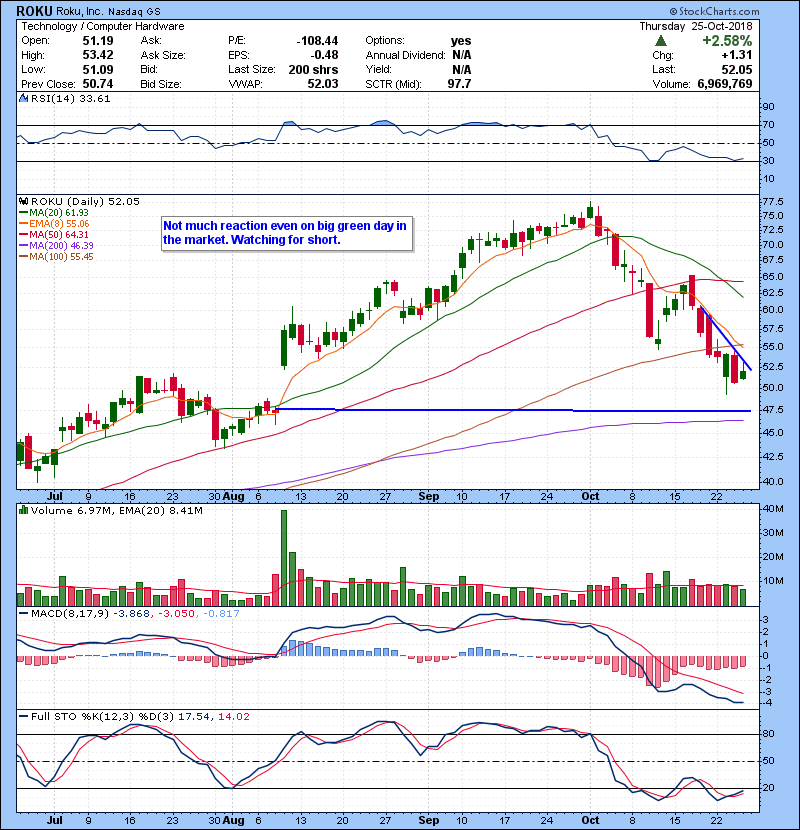Click the 40M volume axis label

coord(772,509)
